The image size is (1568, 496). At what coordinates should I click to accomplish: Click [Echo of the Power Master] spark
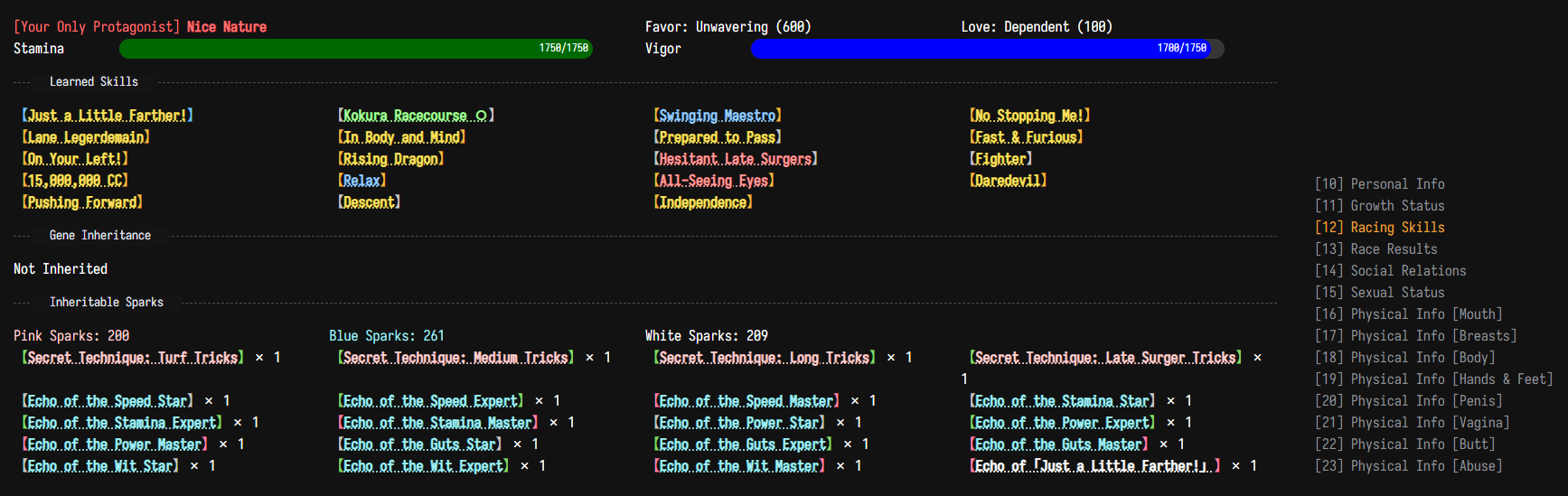point(115,445)
